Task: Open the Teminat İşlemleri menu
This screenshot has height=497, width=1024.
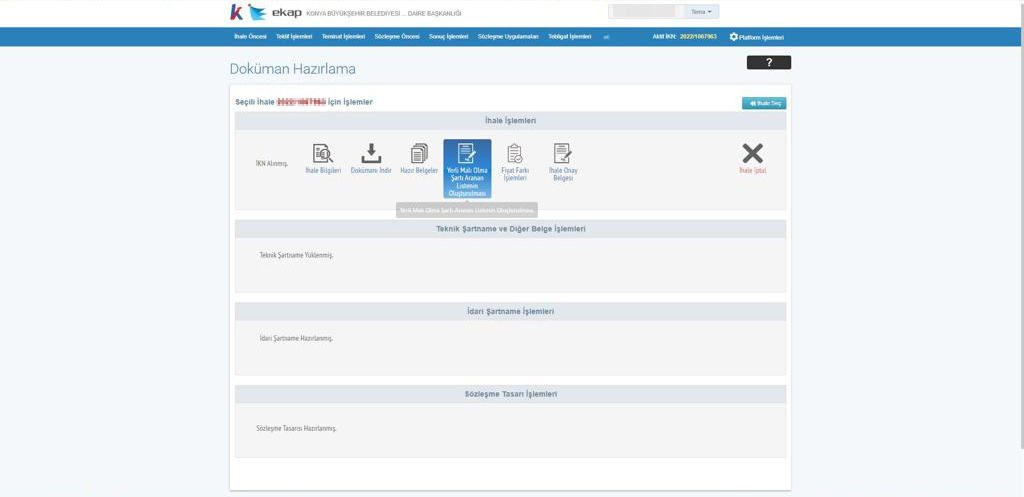Action: coord(343,37)
